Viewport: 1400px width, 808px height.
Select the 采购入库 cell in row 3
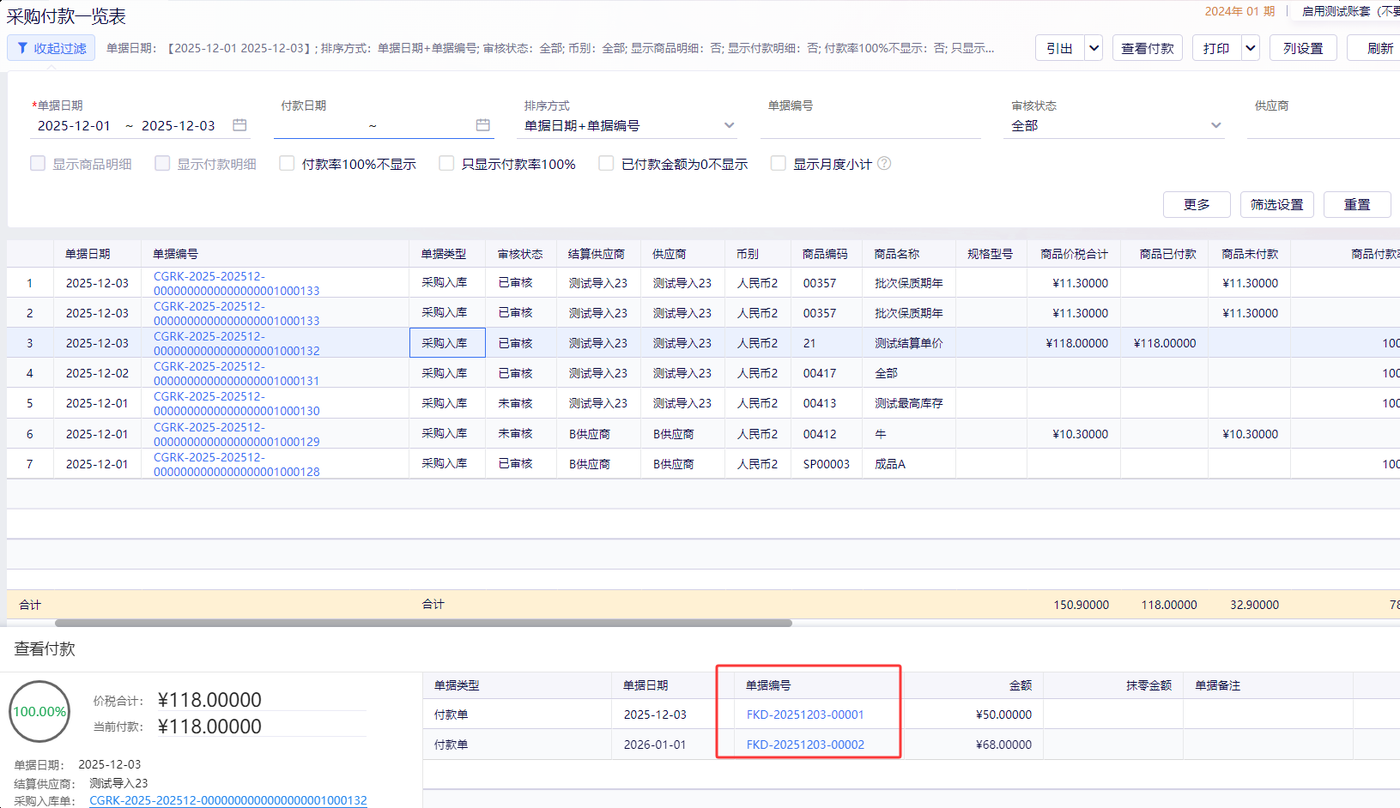pyautogui.click(x=447, y=343)
